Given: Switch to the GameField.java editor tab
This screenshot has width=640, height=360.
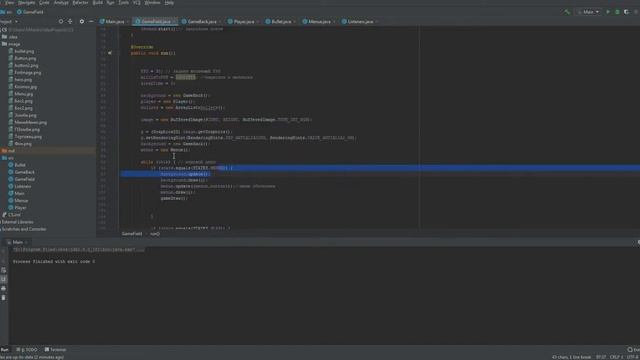Looking at the screenshot, I should click(155, 21).
